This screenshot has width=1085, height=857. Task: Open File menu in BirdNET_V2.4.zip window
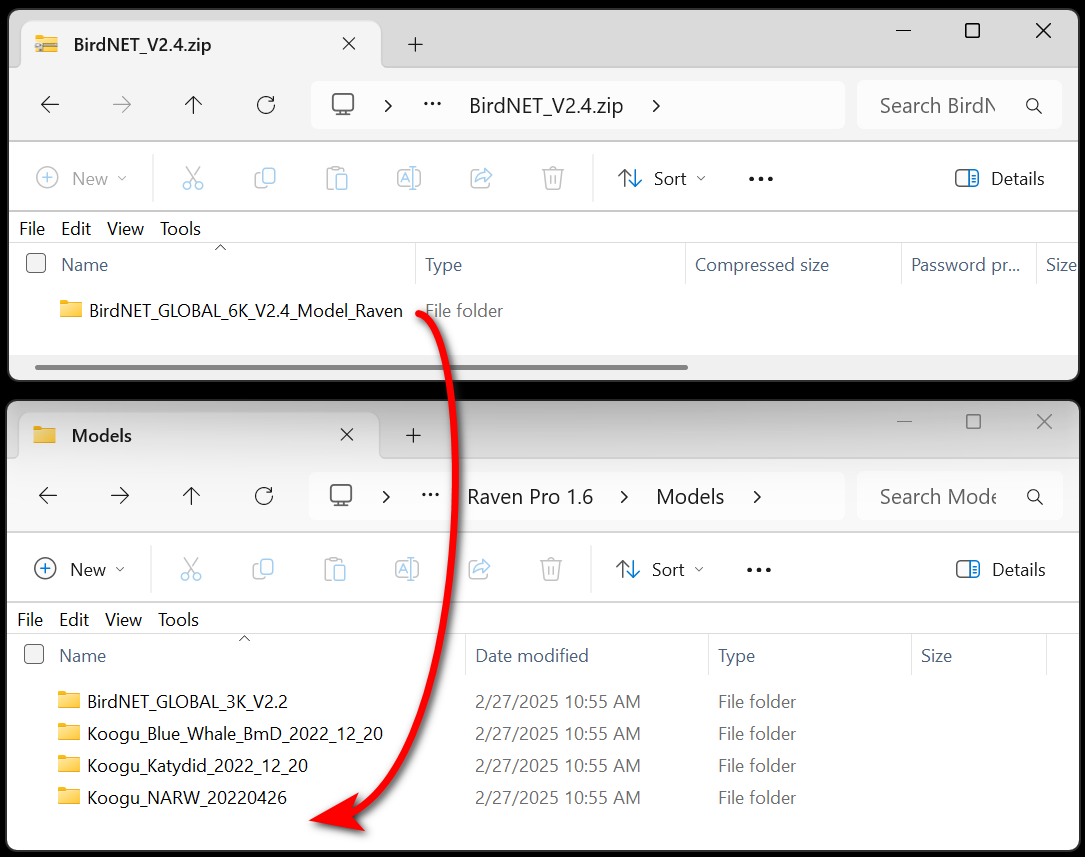(32, 229)
